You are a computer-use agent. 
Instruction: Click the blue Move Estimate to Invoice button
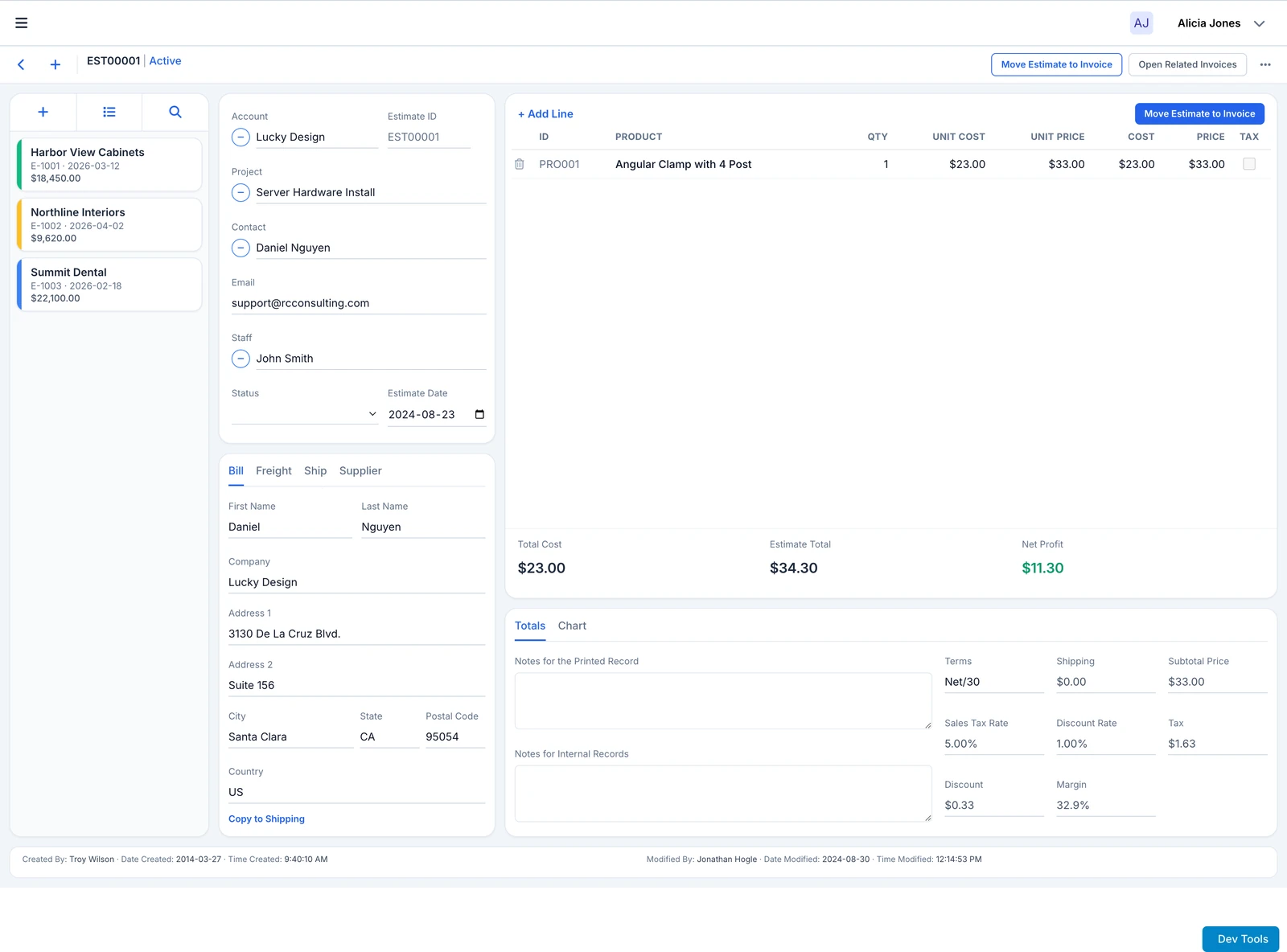point(1199,114)
